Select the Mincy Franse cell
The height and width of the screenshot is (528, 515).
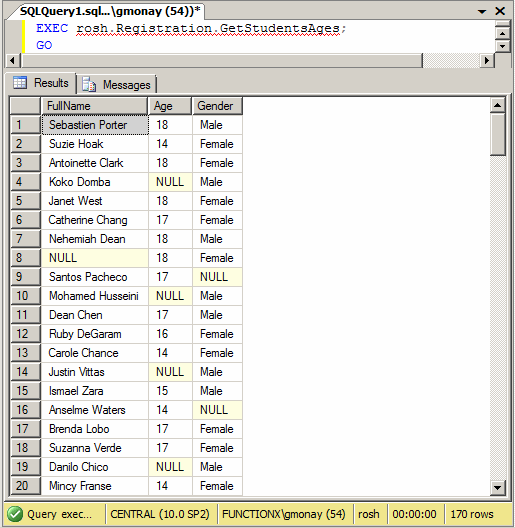pyautogui.click(x=95, y=486)
